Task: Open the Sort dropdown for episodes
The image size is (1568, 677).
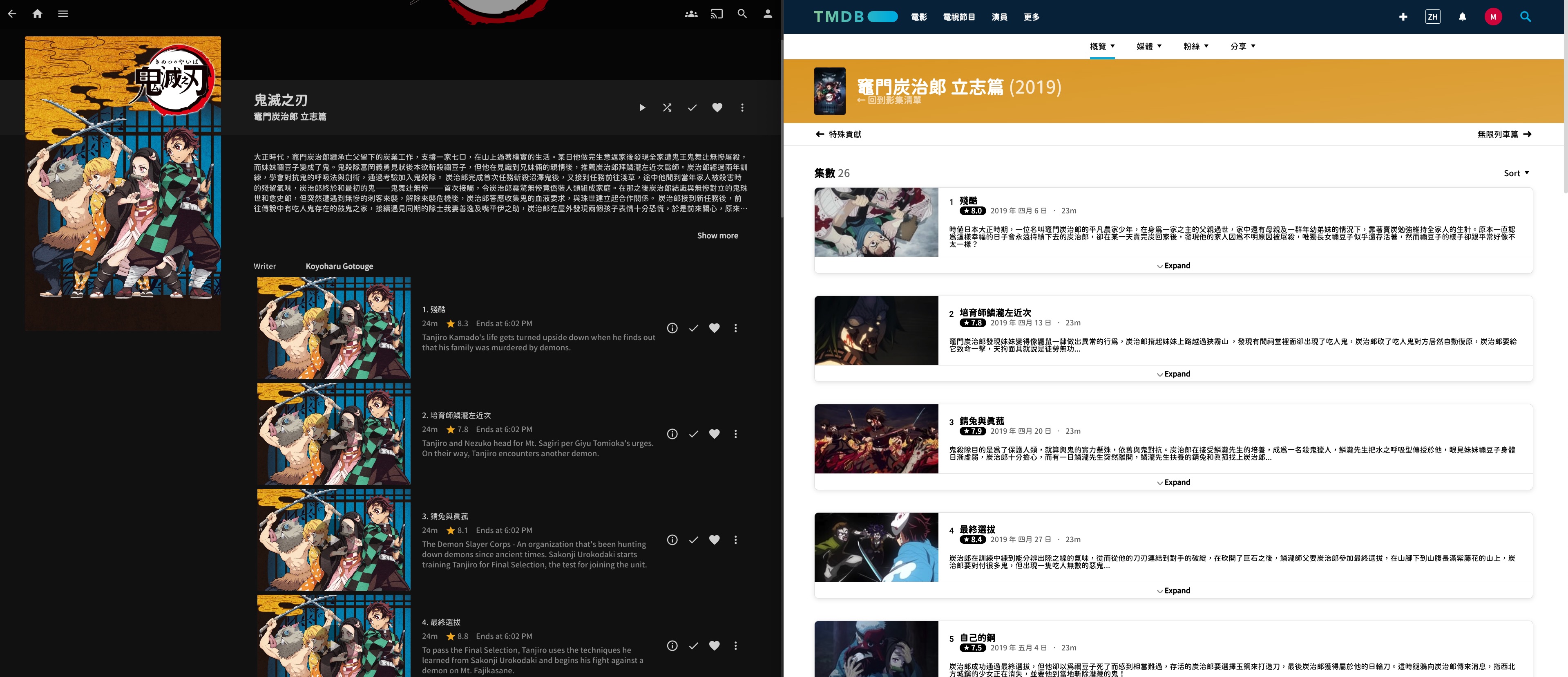Action: click(x=1516, y=174)
